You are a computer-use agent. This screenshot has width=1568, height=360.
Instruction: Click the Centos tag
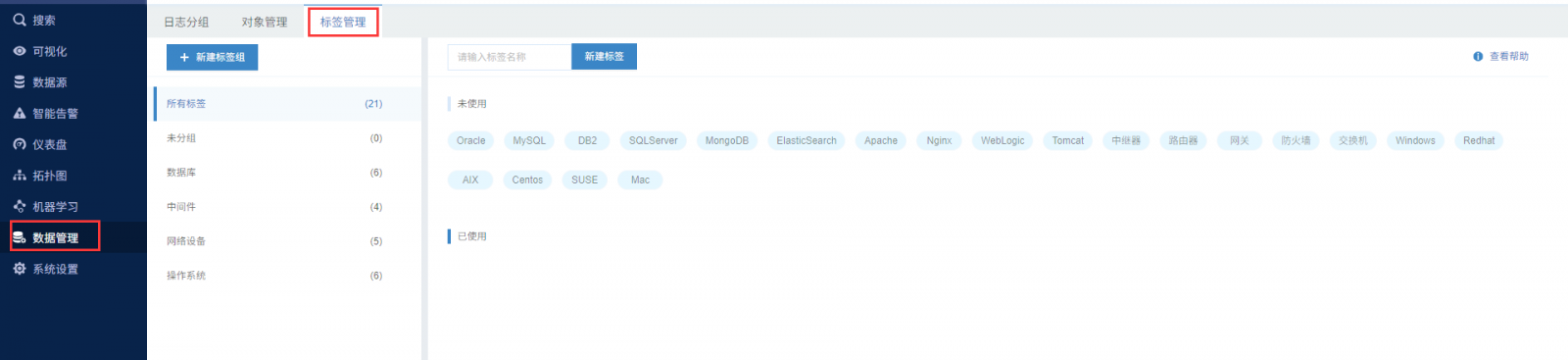[x=527, y=180]
